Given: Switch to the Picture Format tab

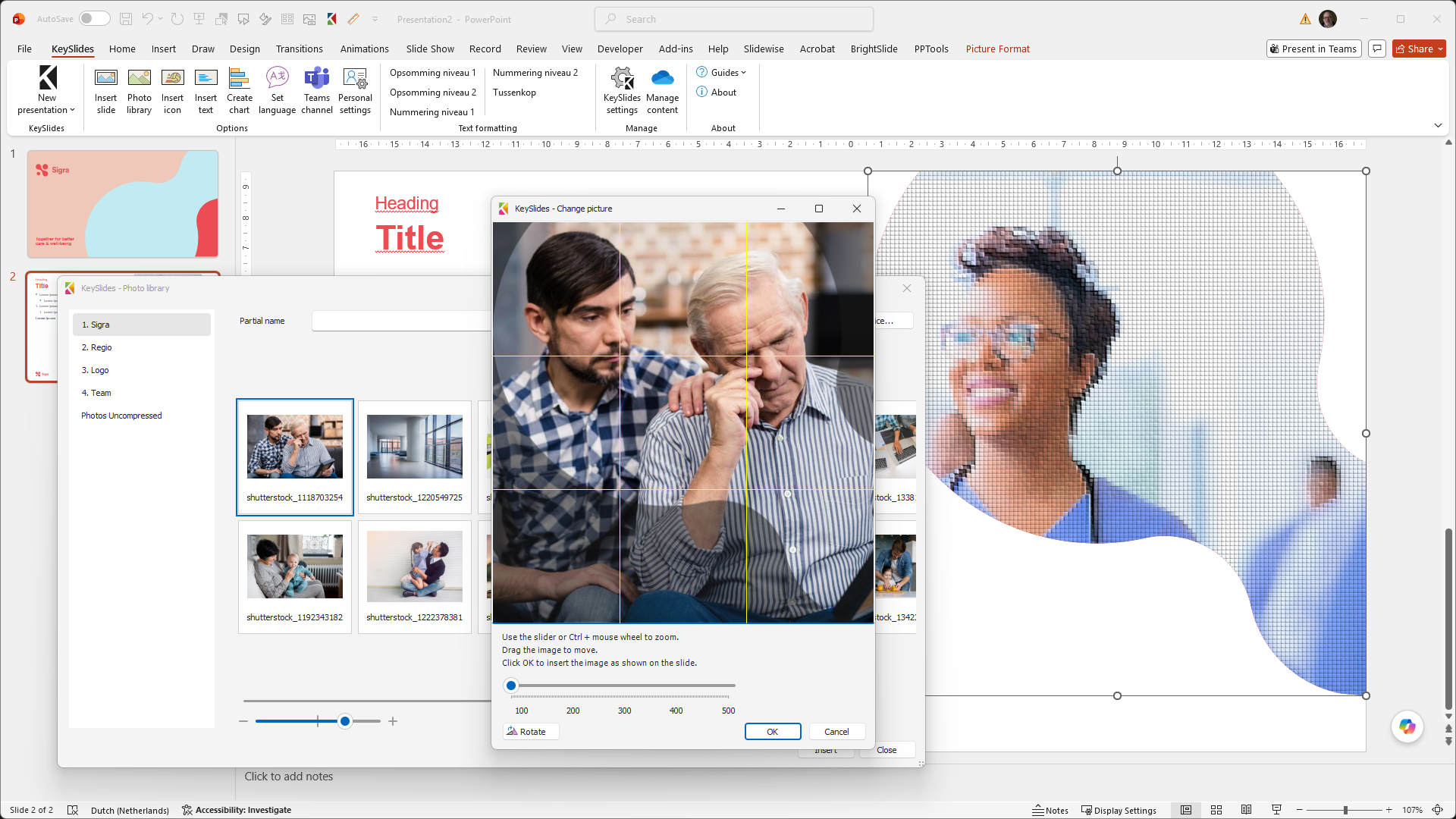Looking at the screenshot, I should pos(997,49).
